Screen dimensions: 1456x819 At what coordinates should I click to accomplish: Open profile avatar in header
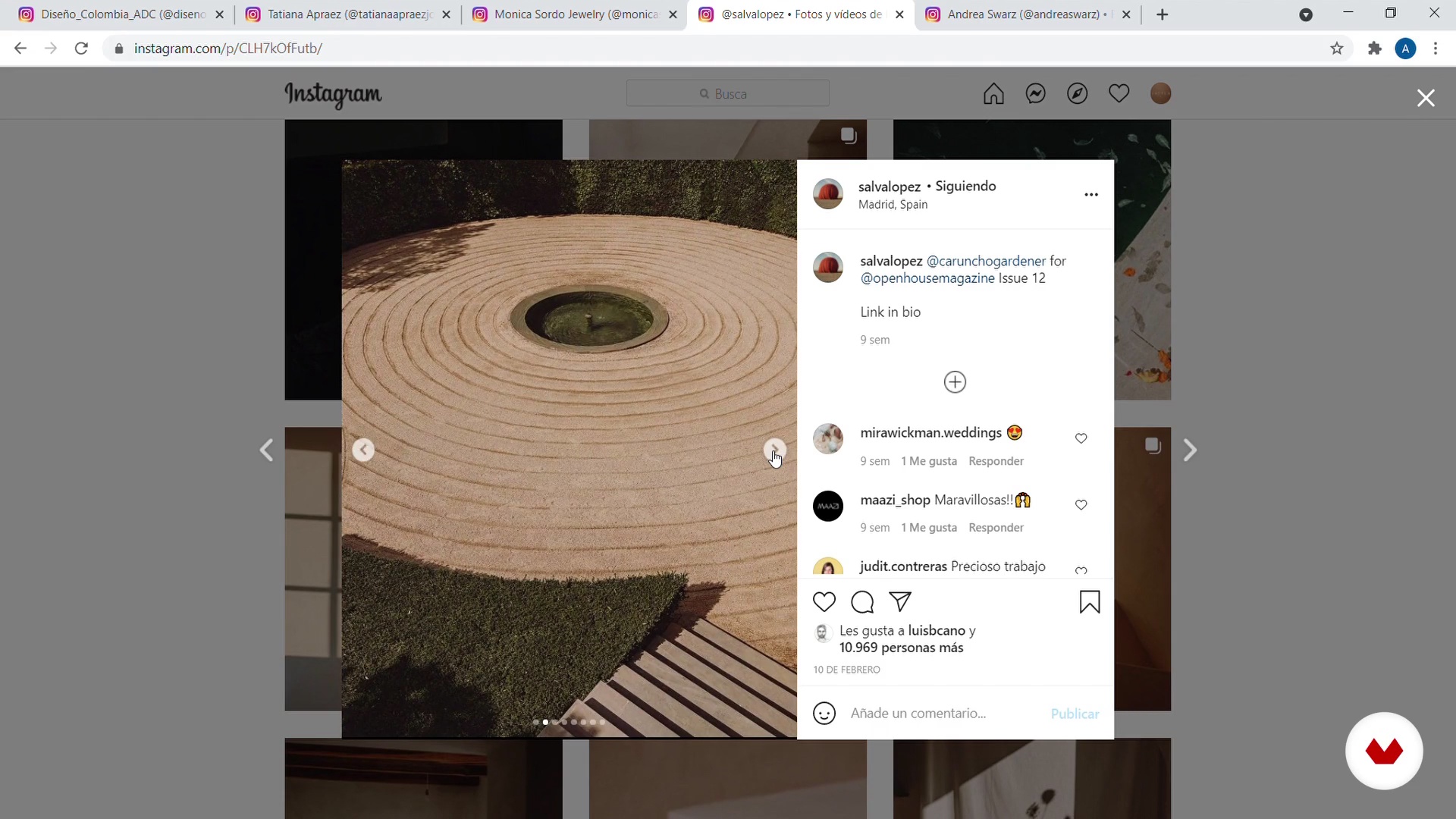coord(1160,94)
